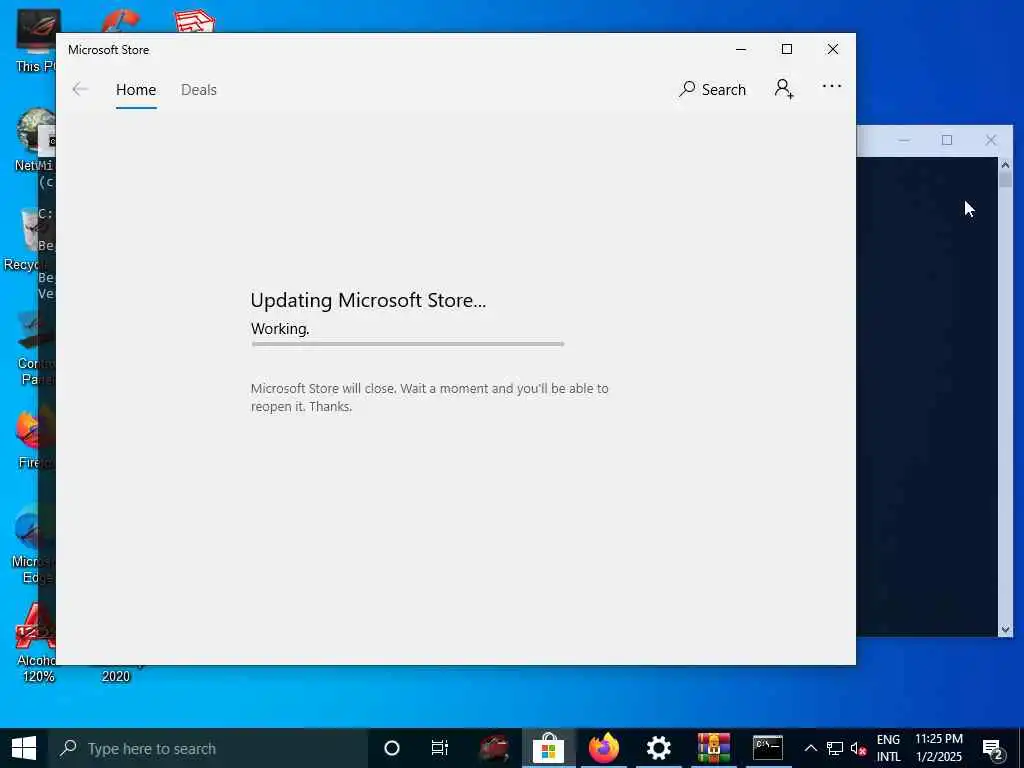Open Command Prompt taskbar icon
This screenshot has width=1024, height=768.
tap(768, 748)
